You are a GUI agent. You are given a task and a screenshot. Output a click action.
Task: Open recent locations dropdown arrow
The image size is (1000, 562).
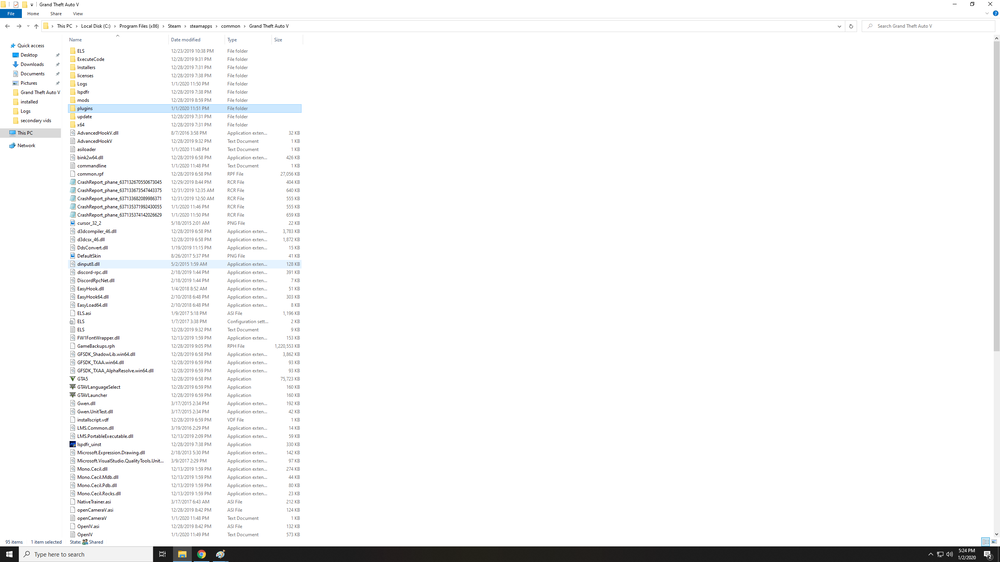(x=27, y=26)
